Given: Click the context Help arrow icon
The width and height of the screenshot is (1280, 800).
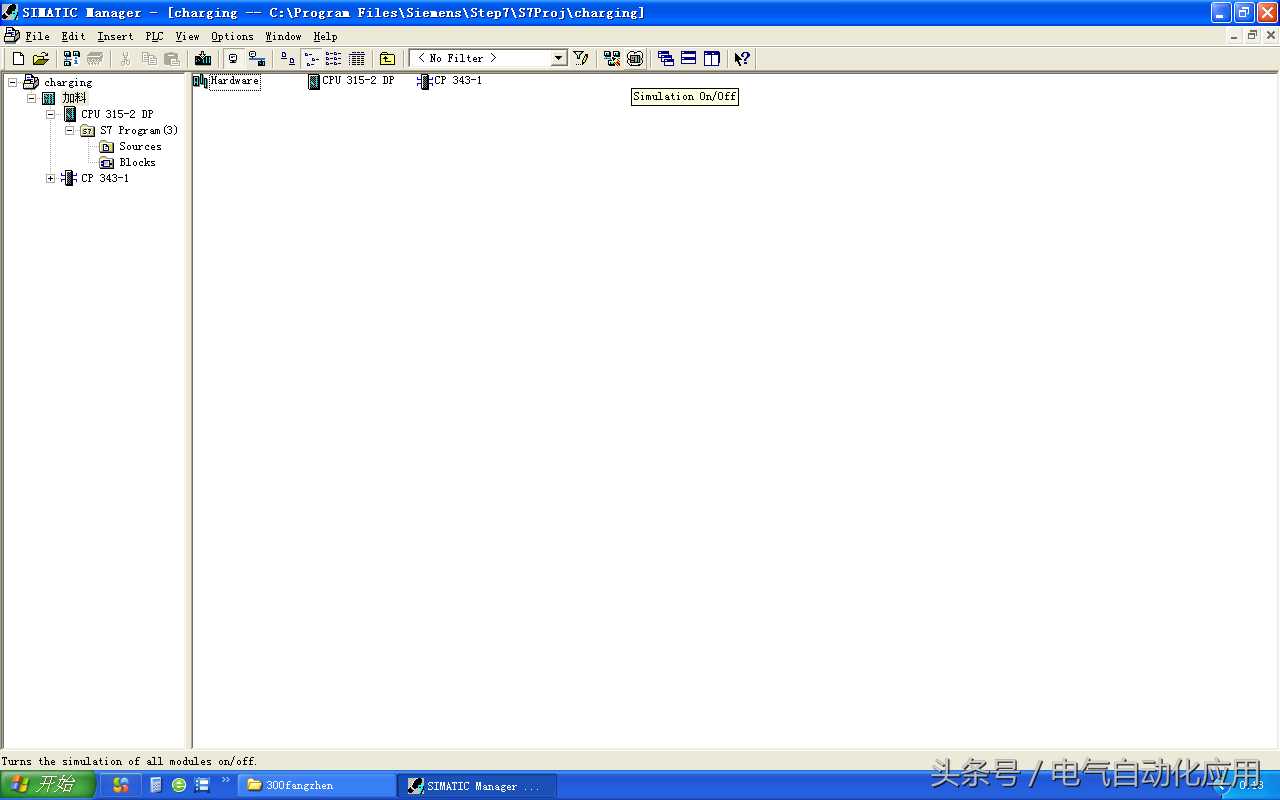Looking at the screenshot, I should click(742, 59).
